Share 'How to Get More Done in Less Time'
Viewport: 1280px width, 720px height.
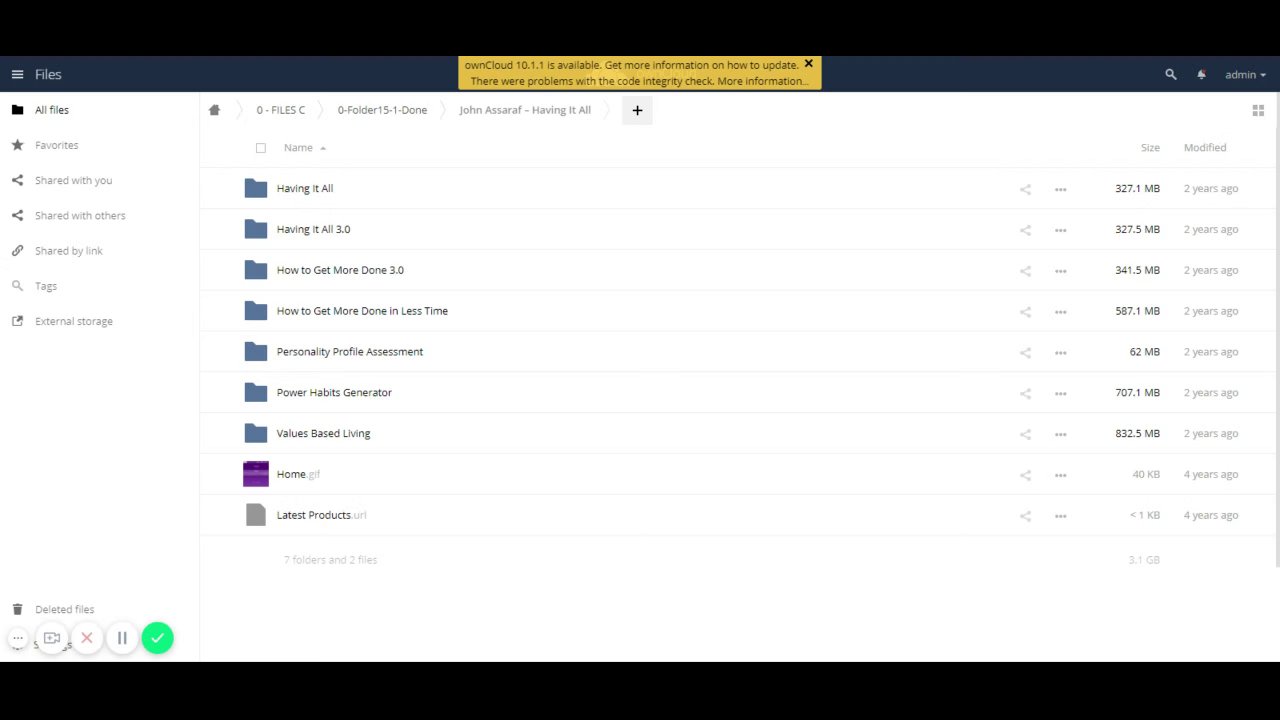(x=1025, y=312)
